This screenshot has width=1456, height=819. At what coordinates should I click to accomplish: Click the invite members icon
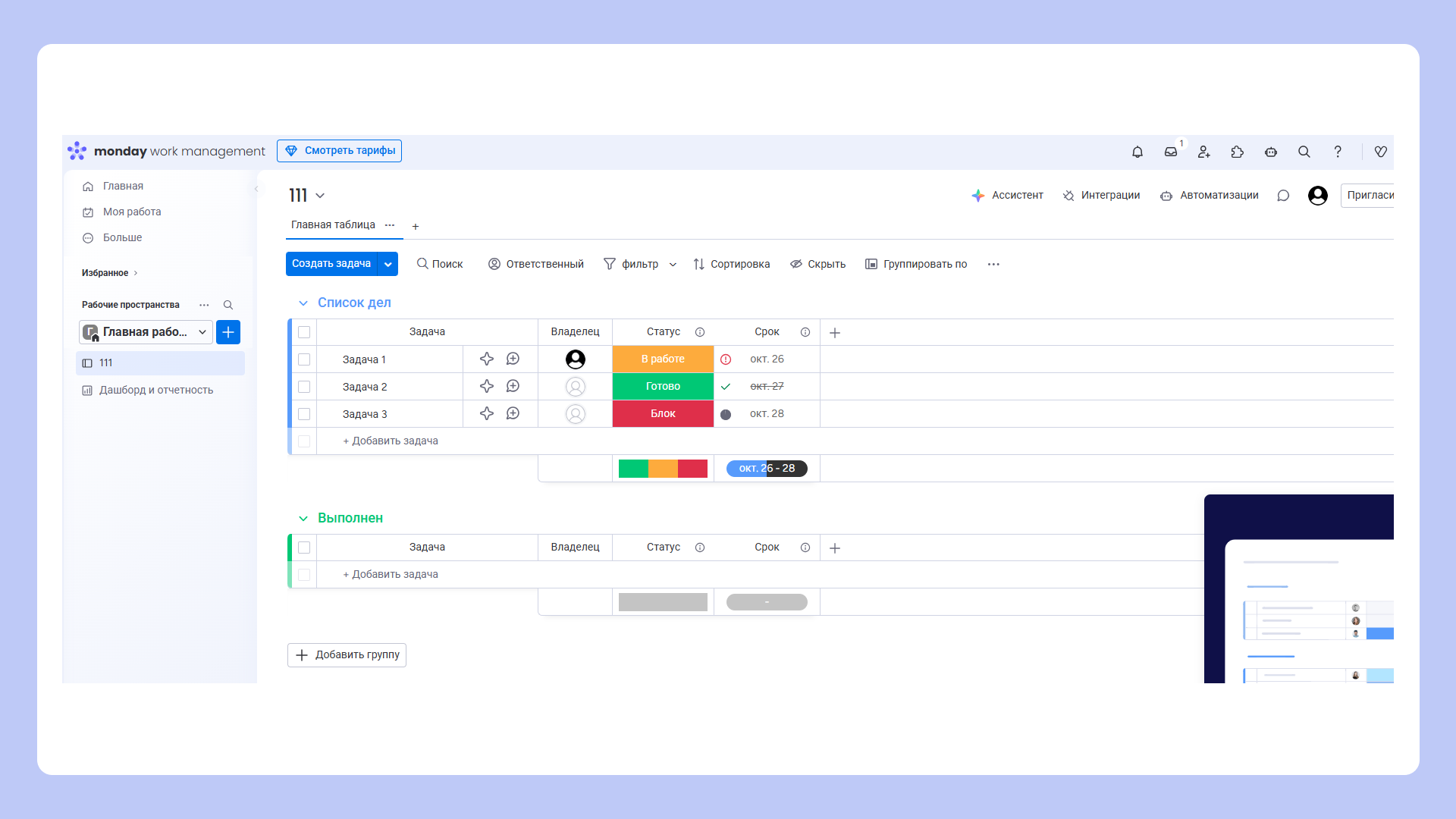[x=1204, y=152]
